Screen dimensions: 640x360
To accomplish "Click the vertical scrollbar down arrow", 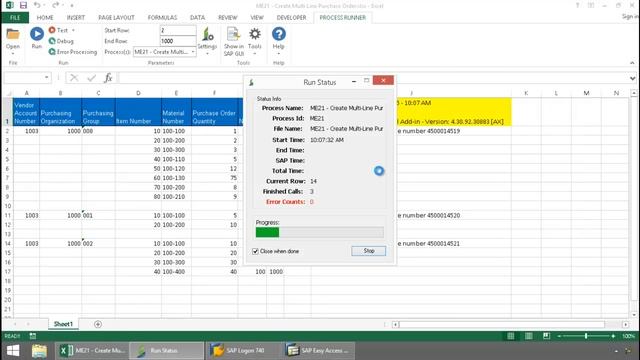I will pyautogui.click(x=633, y=314).
